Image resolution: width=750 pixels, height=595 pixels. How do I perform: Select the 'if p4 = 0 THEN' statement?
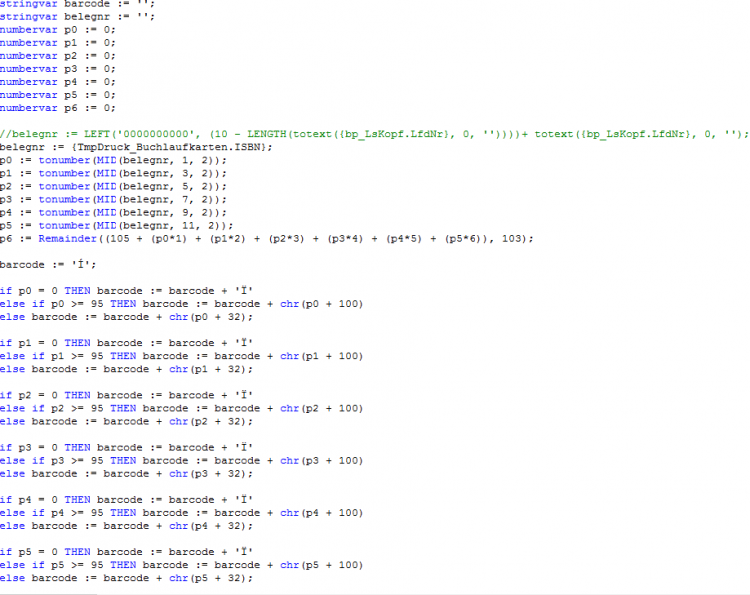click(126, 499)
